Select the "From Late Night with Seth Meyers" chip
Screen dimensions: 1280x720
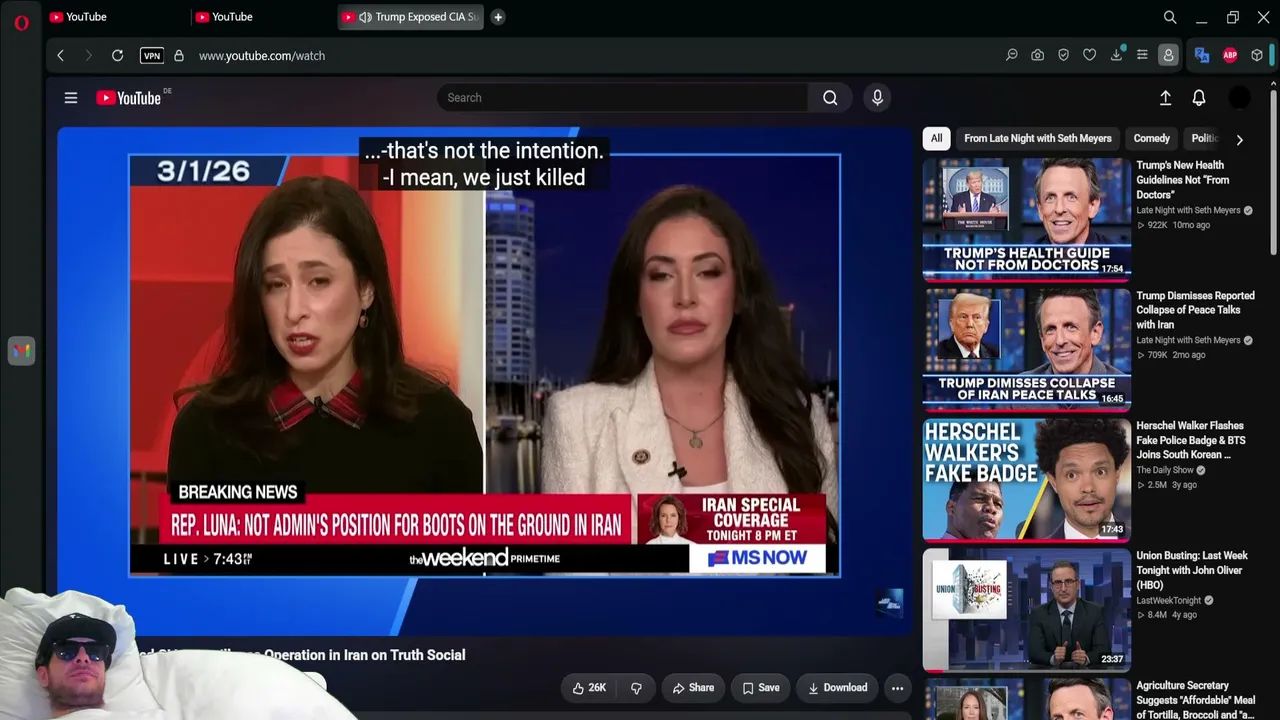[x=1038, y=139]
